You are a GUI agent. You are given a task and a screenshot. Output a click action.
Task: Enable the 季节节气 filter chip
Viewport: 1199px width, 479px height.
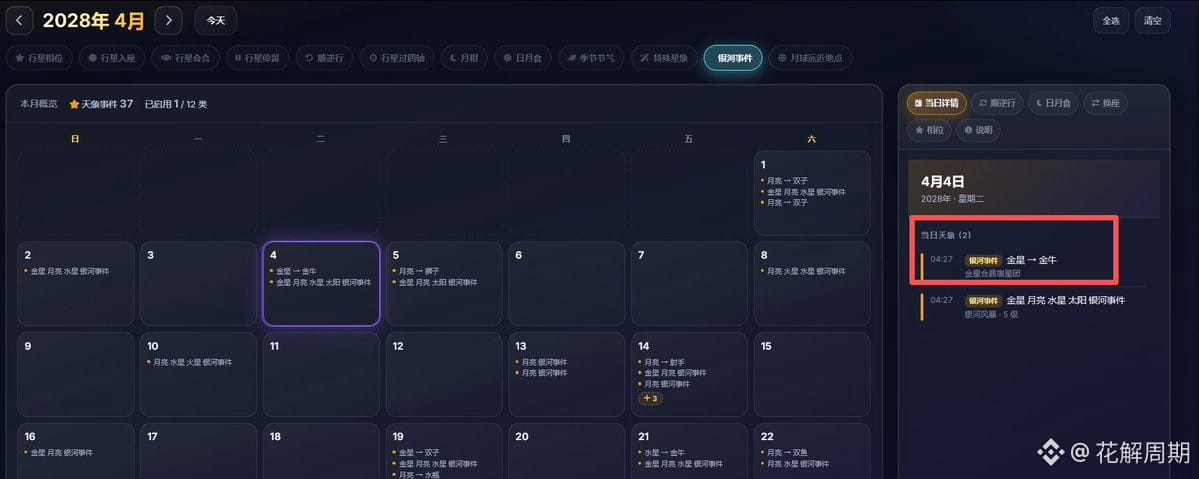(591, 58)
